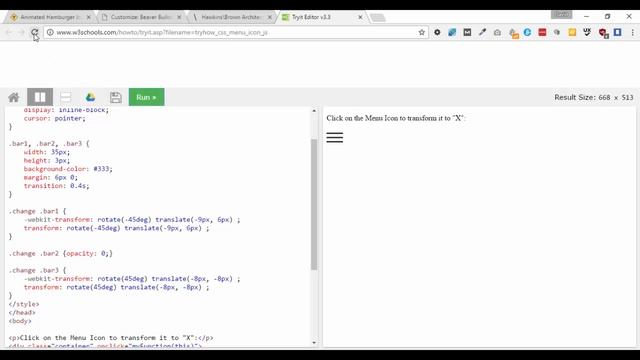Close the Customize: Beaver Builder tab
This screenshot has height=360, width=640.
[179, 17]
